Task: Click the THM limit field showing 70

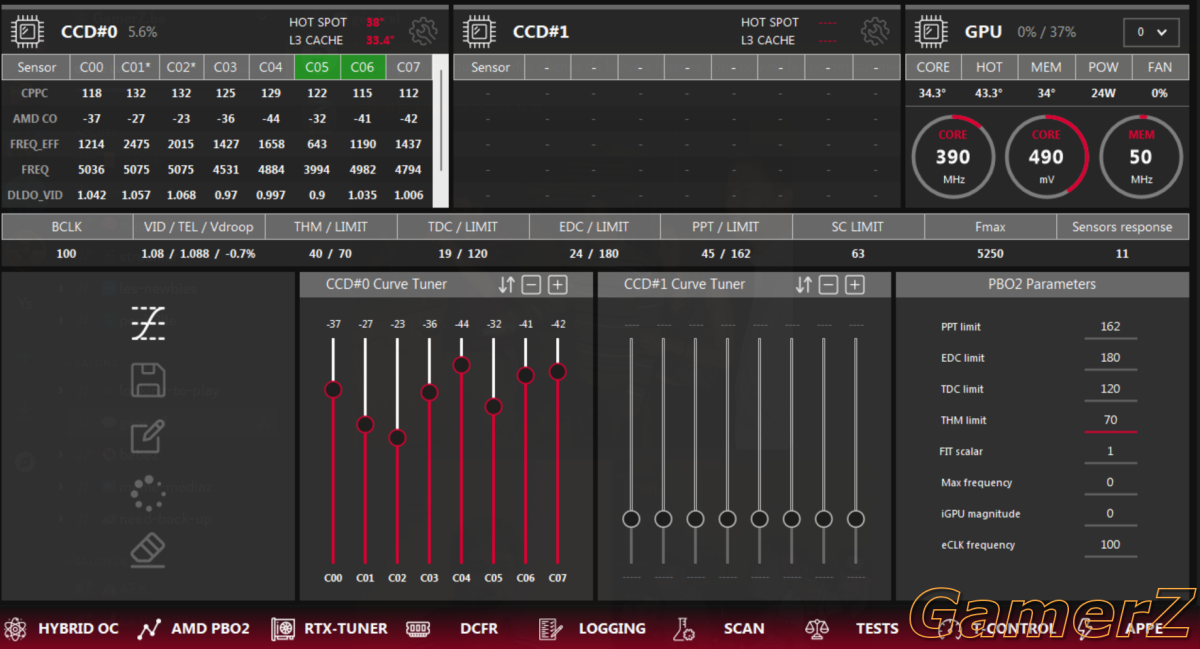Action: [1110, 420]
